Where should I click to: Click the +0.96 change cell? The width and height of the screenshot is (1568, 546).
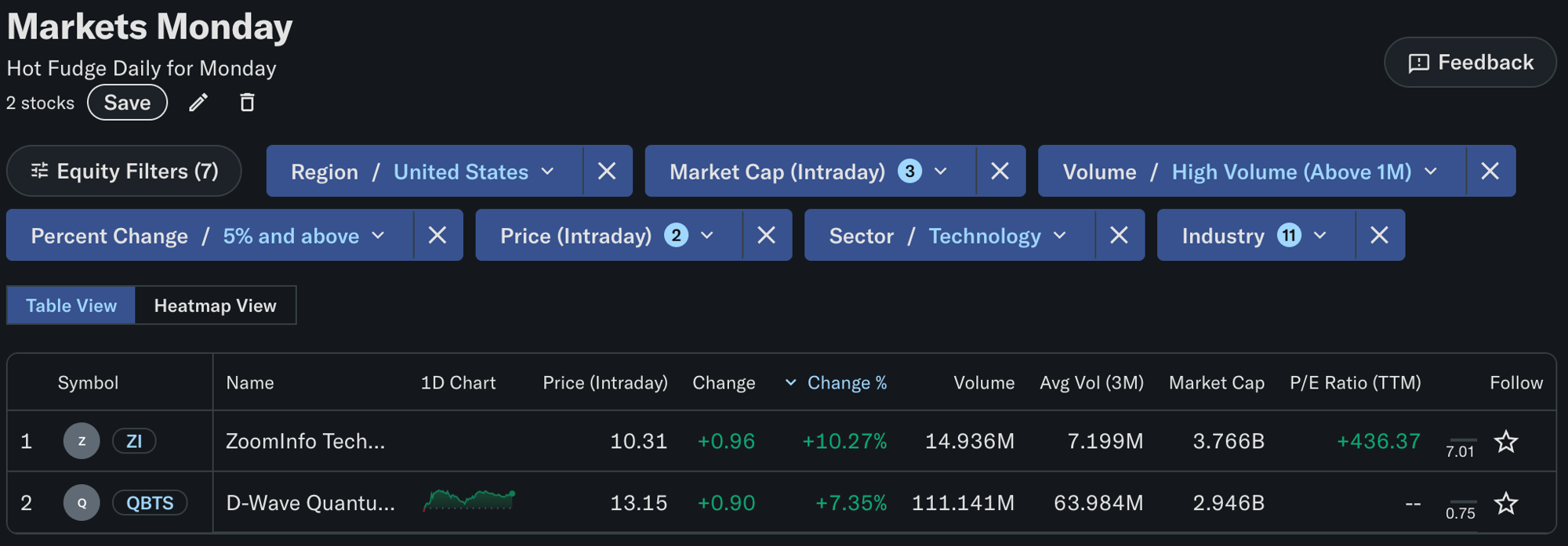pyautogui.click(x=726, y=442)
